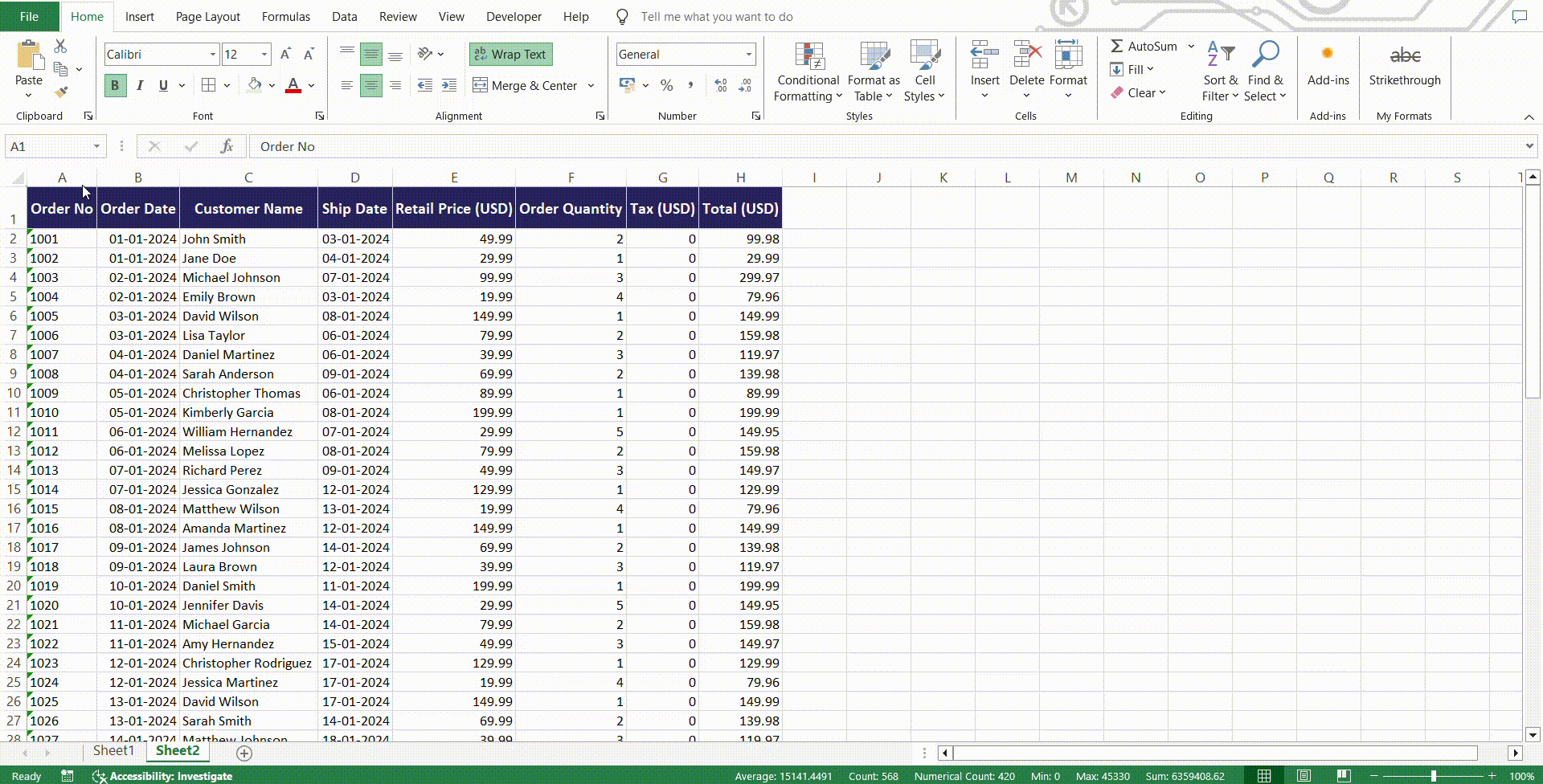
Task: Click the Paste clipboard icon
Action: pos(29,55)
